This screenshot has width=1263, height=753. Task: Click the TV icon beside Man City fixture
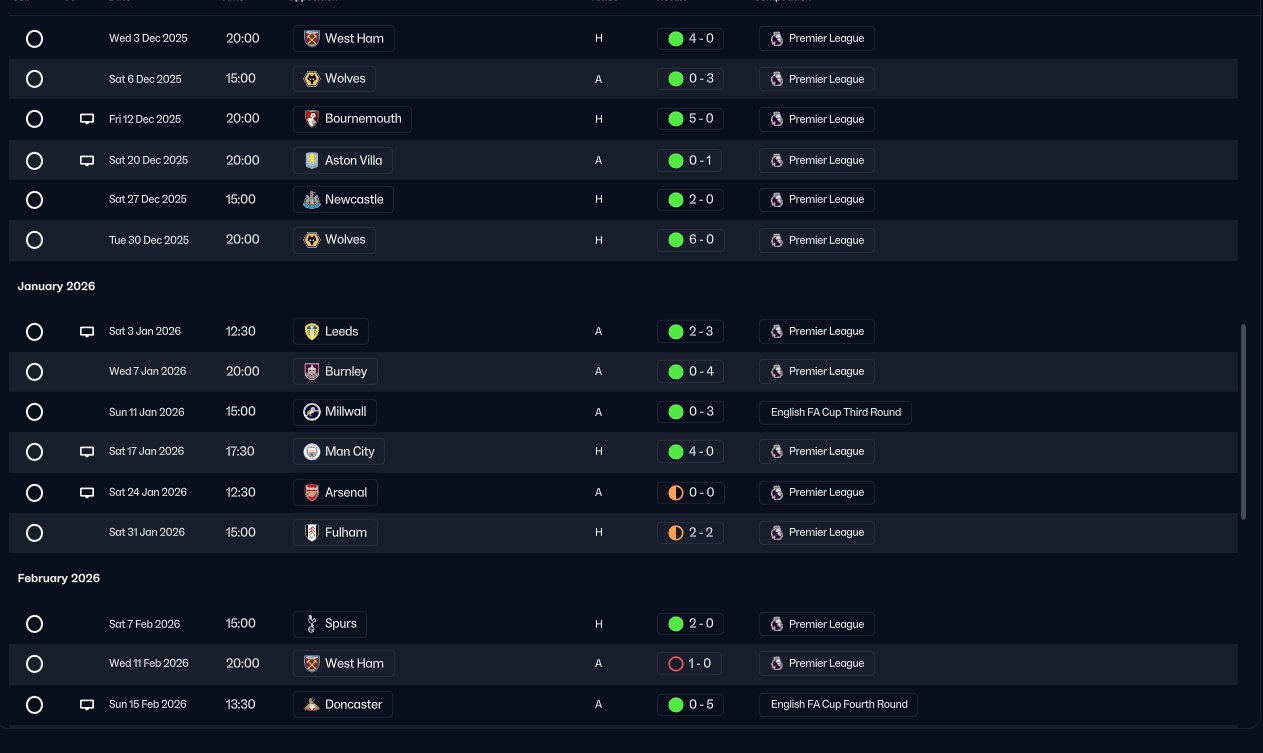click(x=87, y=452)
